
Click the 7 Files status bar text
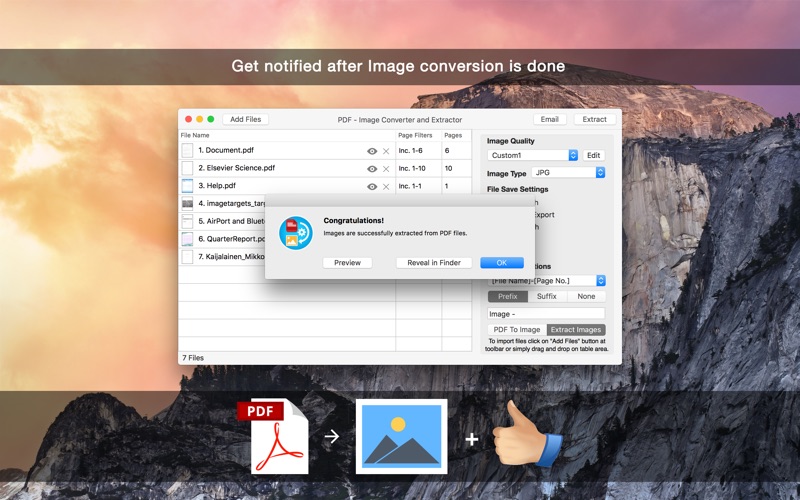point(193,358)
